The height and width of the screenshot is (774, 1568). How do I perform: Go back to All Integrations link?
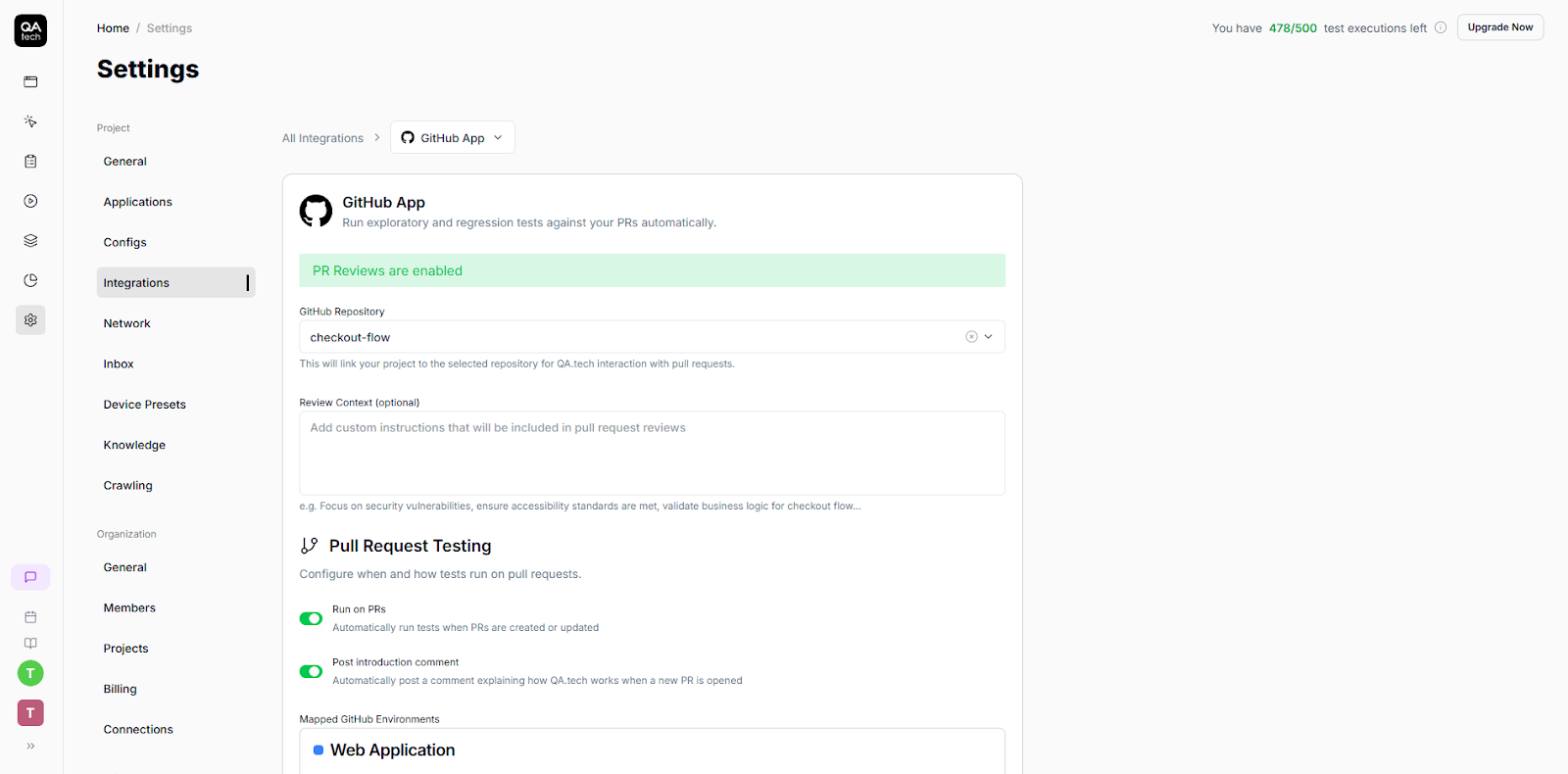coord(322,138)
